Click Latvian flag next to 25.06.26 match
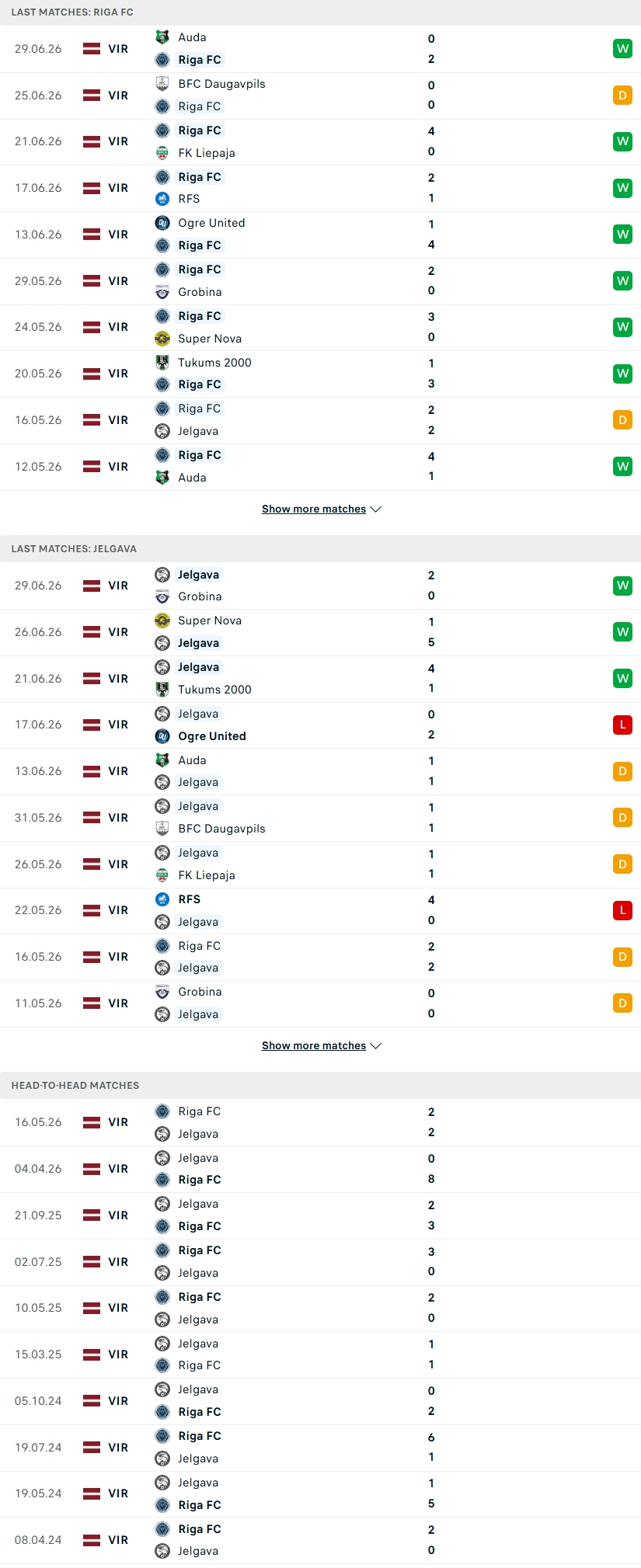 (92, 96)
